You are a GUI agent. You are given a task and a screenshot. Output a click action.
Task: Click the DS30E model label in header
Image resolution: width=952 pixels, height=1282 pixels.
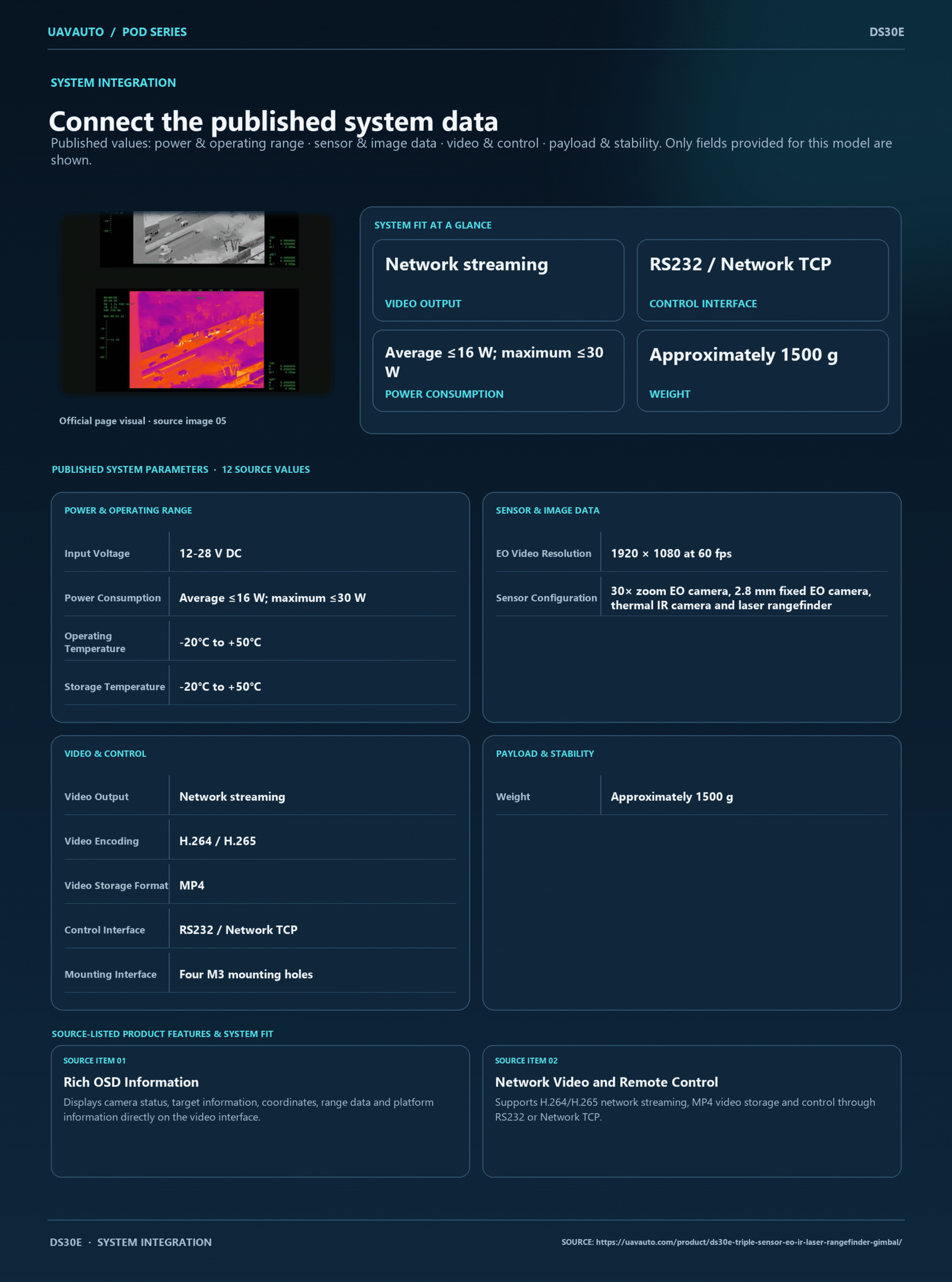(887, 32)
